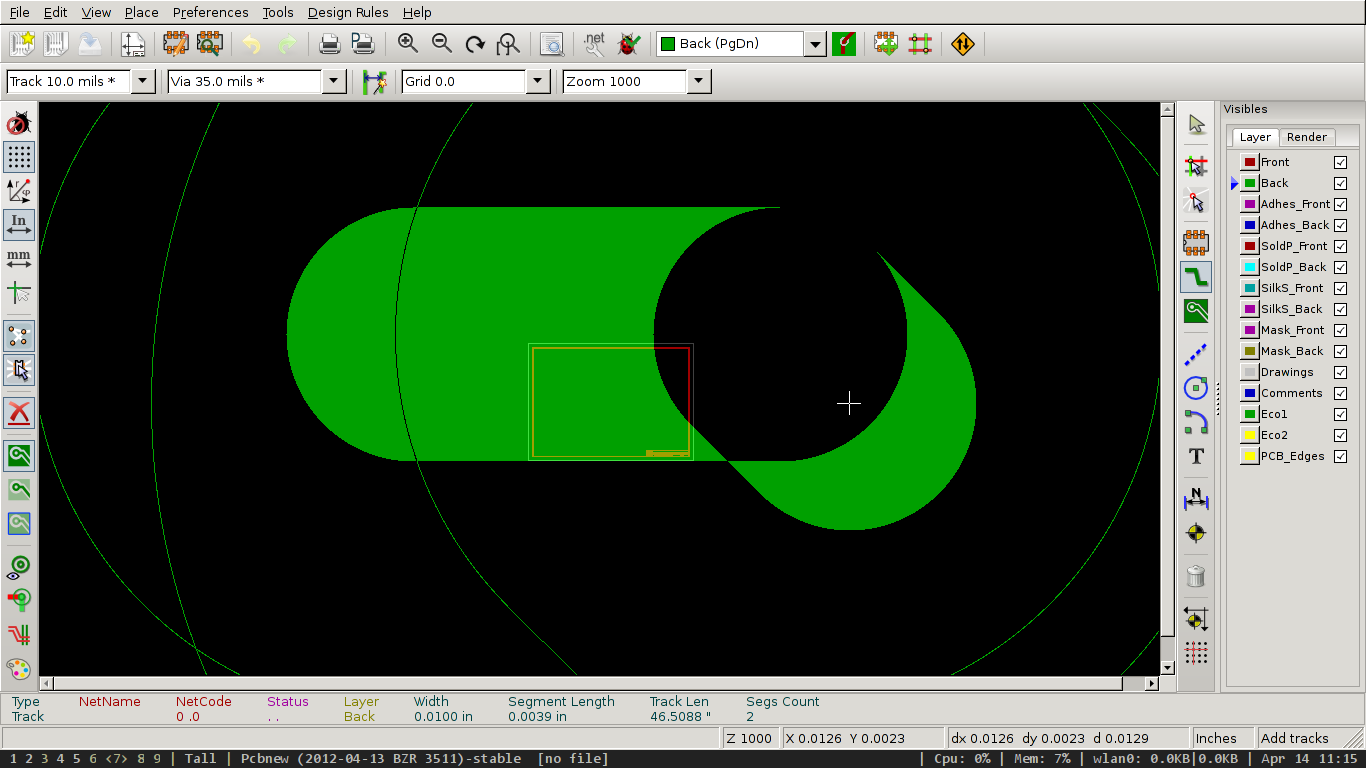Hide the SilkS_Front layer

pyautogui.click(x=1340, y=288)
